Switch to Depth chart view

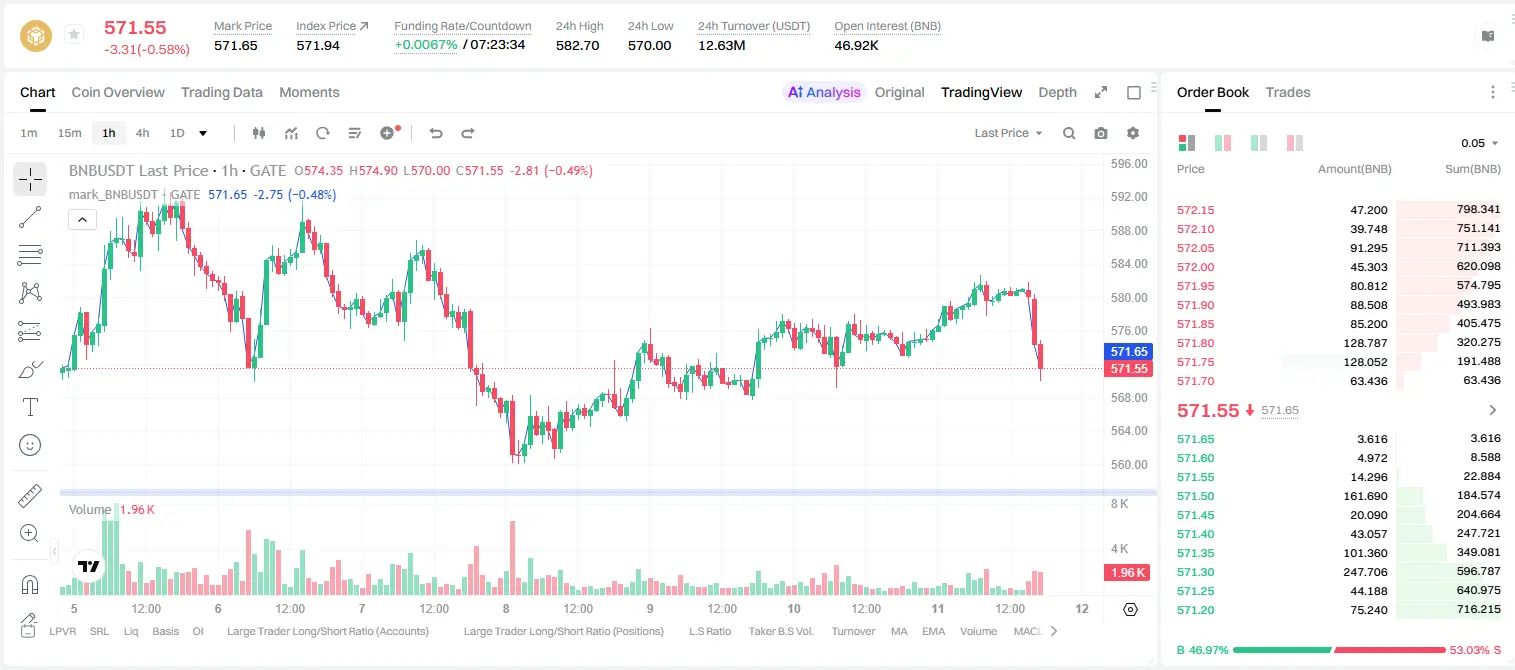(x=1057, y=92)
